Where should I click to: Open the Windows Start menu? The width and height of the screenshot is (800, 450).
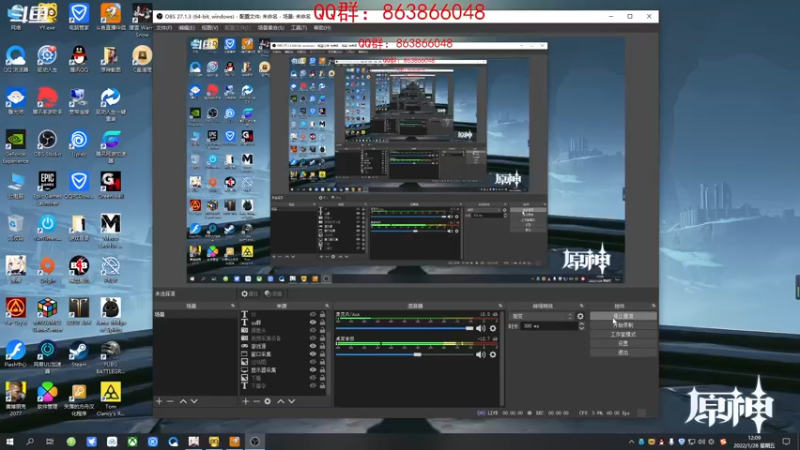(10, 441)
